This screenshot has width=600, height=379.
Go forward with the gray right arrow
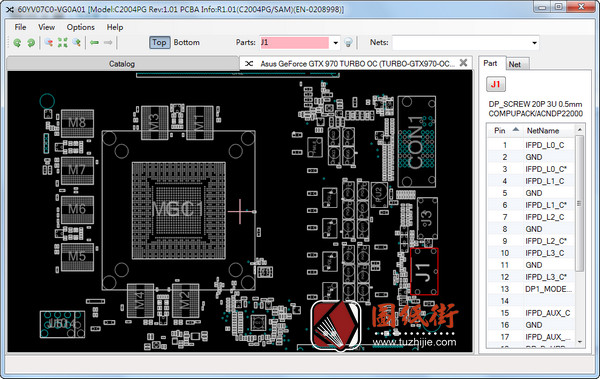point(108,42)
